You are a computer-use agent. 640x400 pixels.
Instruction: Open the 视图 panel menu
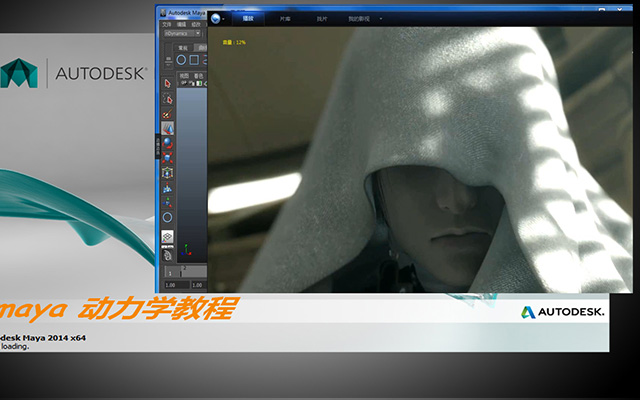click(184, 76)
